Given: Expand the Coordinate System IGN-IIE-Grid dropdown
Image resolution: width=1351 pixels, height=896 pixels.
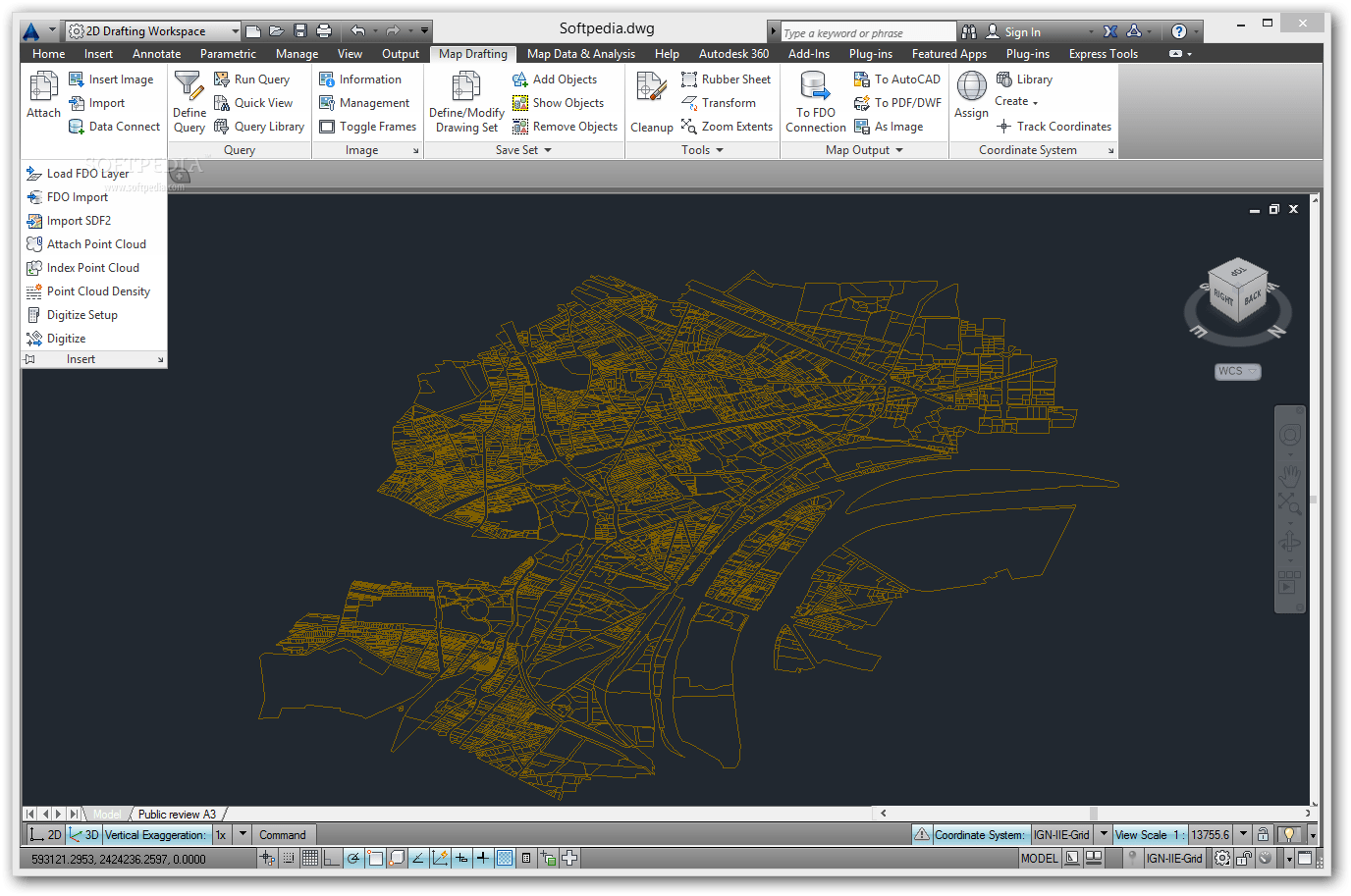Looking at the screenshot, I should coord(1104,835).
